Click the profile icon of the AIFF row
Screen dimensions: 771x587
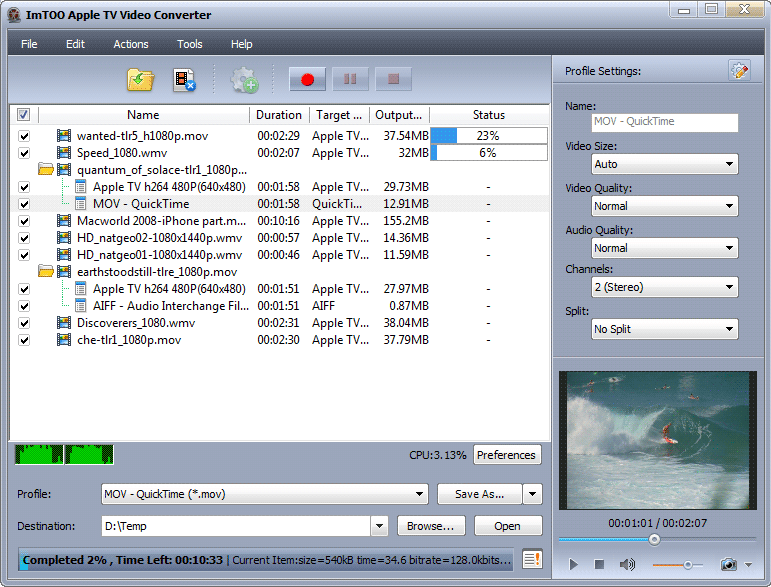click(x=81, y=306)
